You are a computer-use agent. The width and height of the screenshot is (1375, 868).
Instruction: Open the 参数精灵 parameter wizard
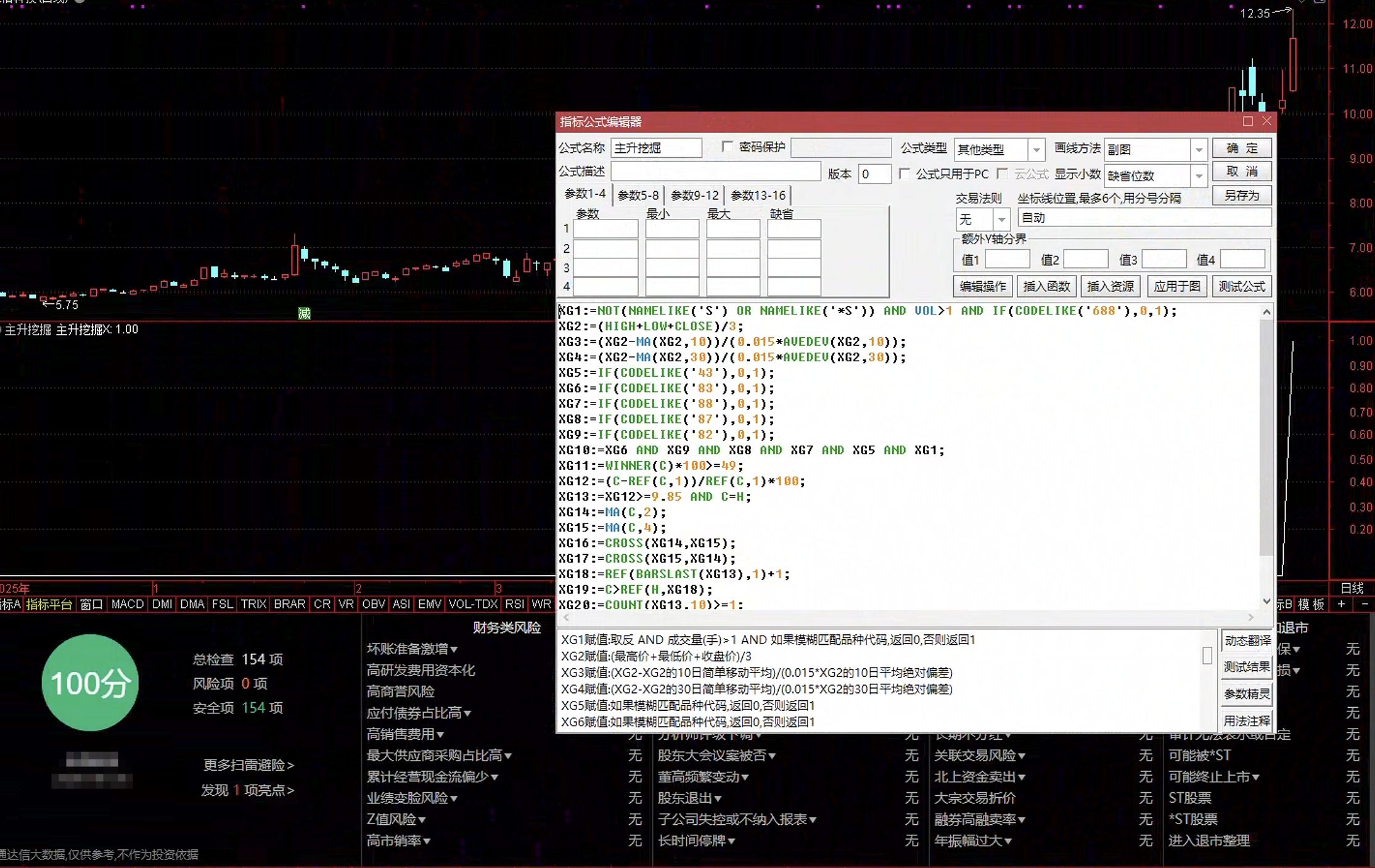pos(1247,694)
